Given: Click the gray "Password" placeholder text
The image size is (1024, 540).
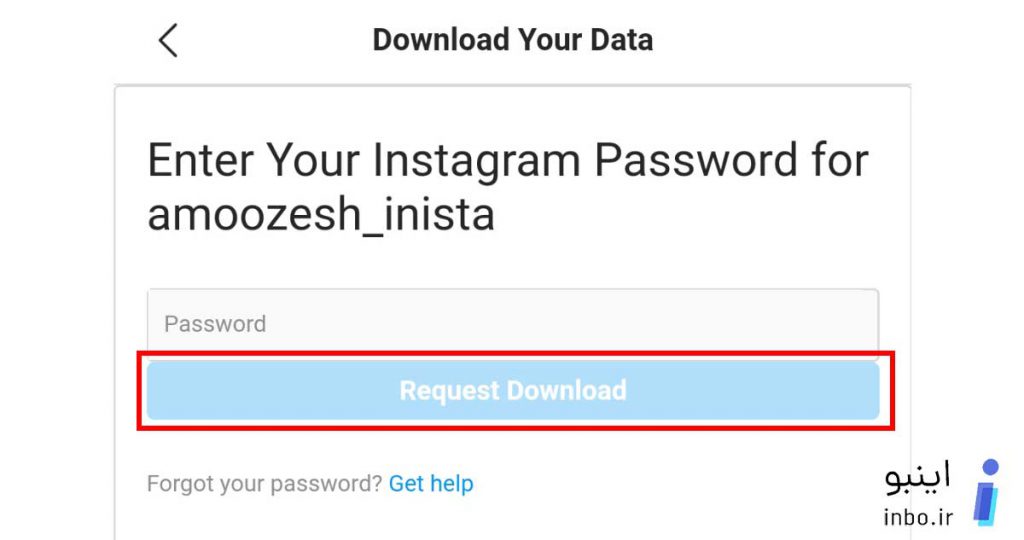Looking at the screenshot, I should tap(215, 324).
